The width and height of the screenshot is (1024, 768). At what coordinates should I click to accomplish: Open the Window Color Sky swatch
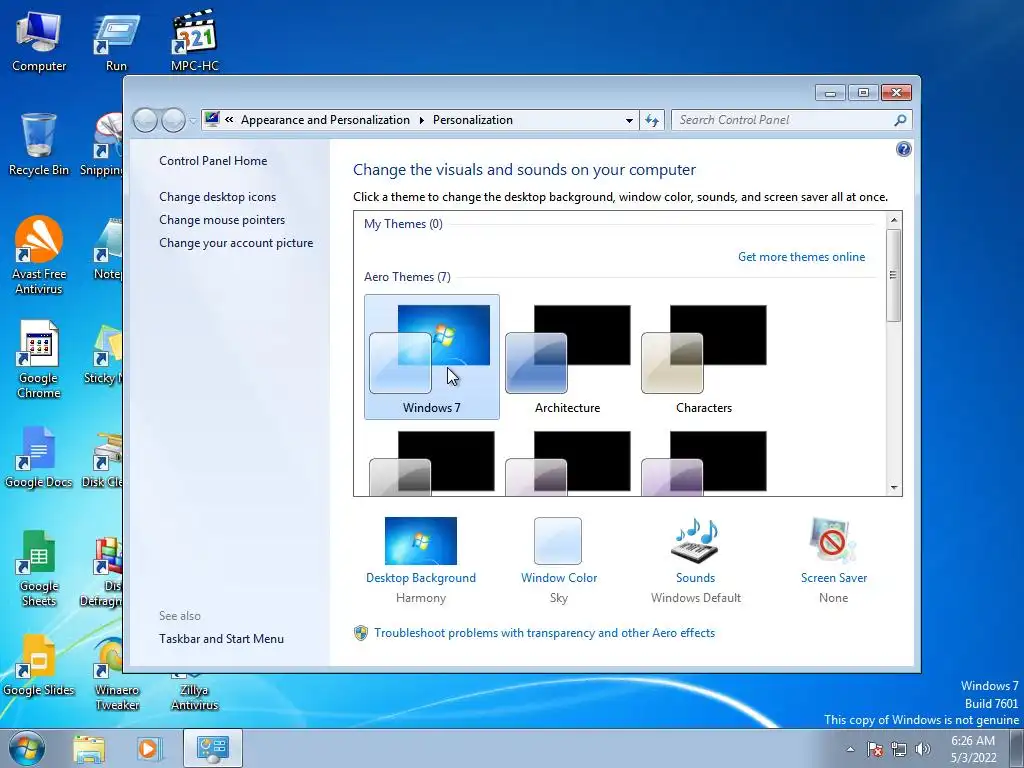558,541
